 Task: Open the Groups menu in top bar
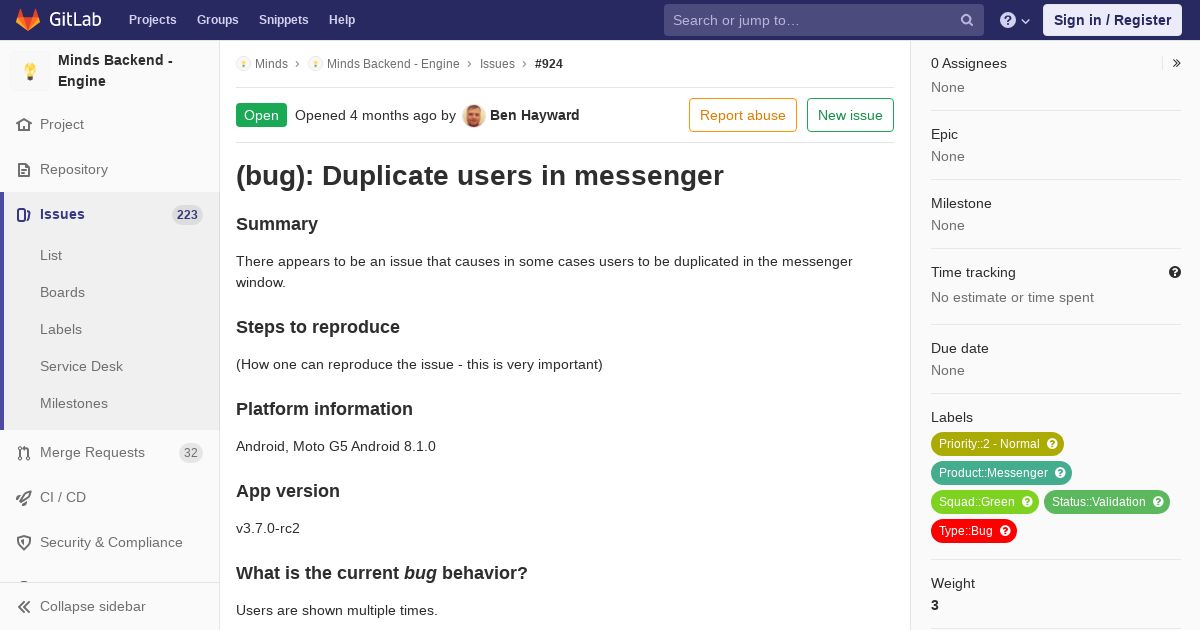click(x=218, y=20)
